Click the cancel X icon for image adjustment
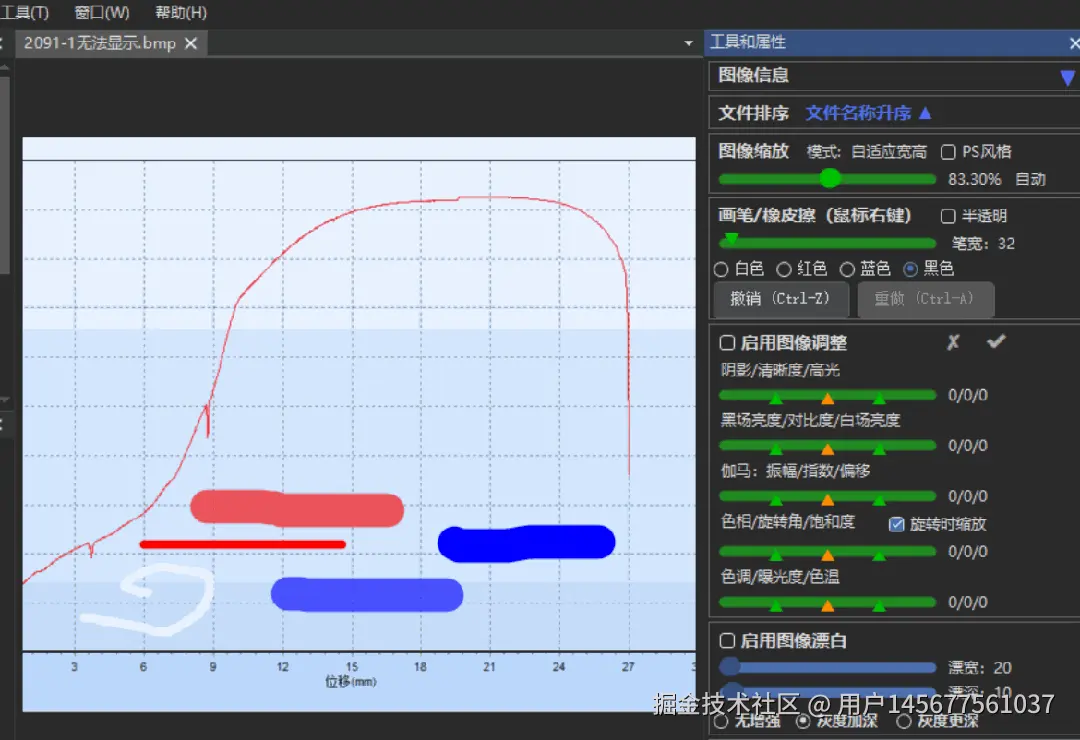1080x740 pixels. point(953,342)
